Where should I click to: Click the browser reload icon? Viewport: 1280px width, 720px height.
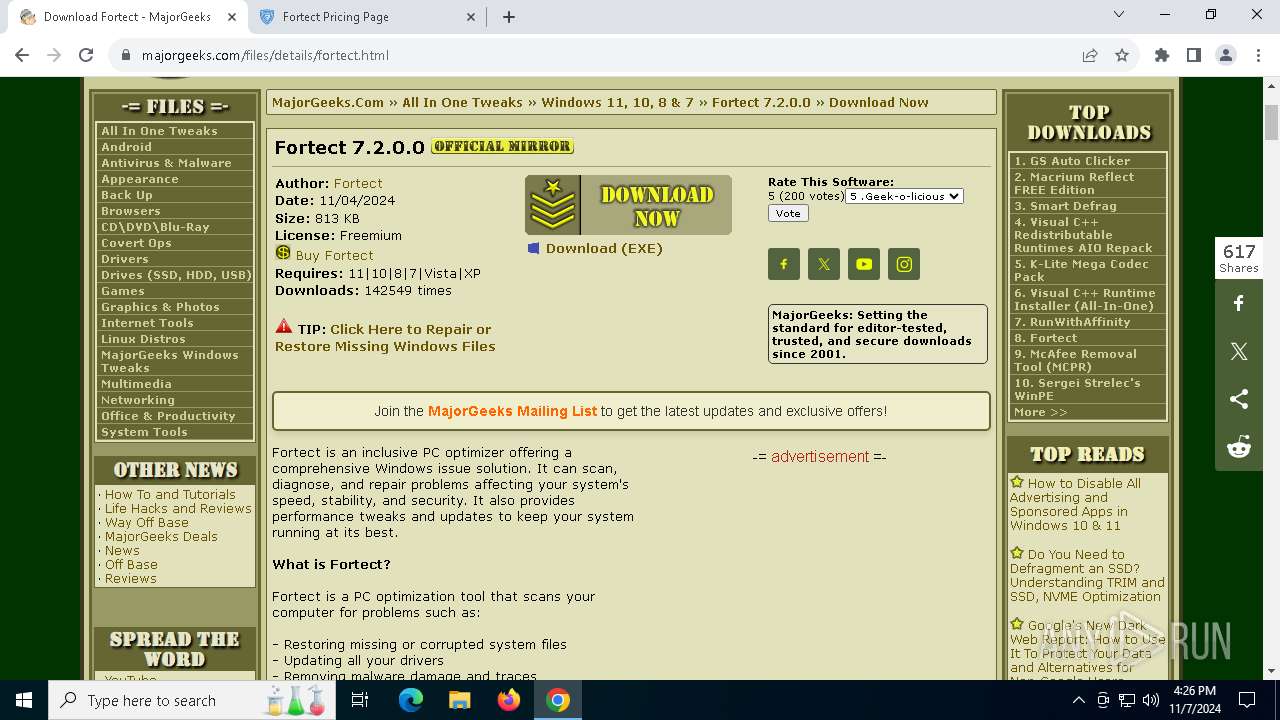(86, 55)
